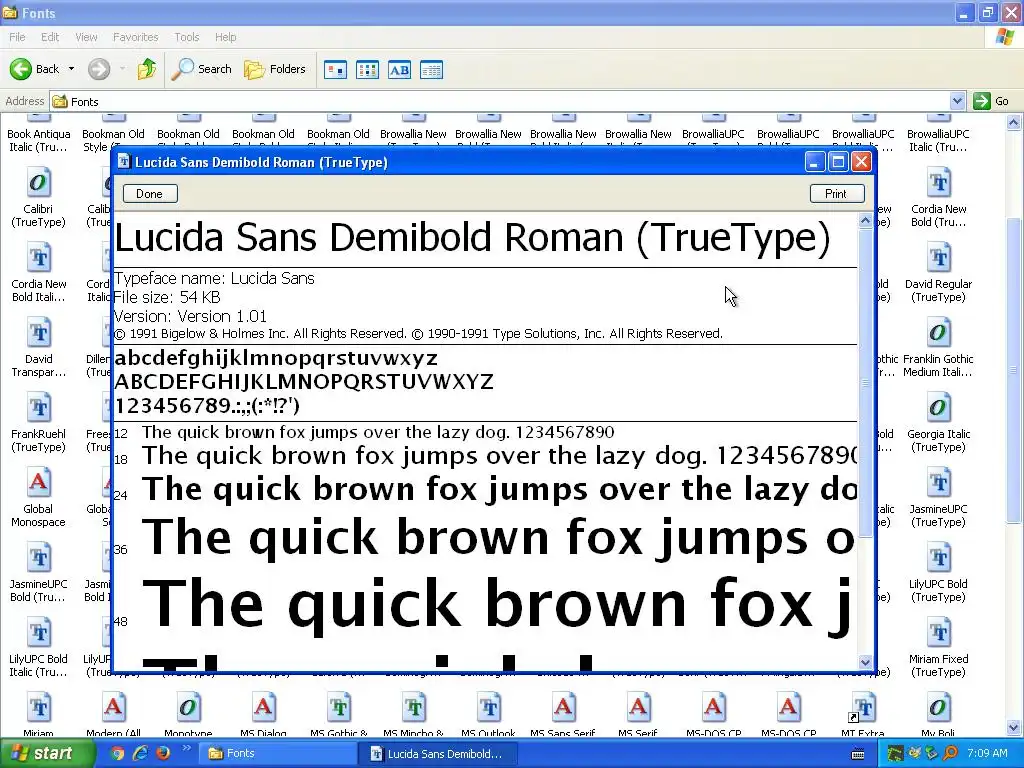Image resolution: width=1024 pixels, height=768 pixels.
Task: Click the Book Antiqua Italic font label
Action: point(39,140)
